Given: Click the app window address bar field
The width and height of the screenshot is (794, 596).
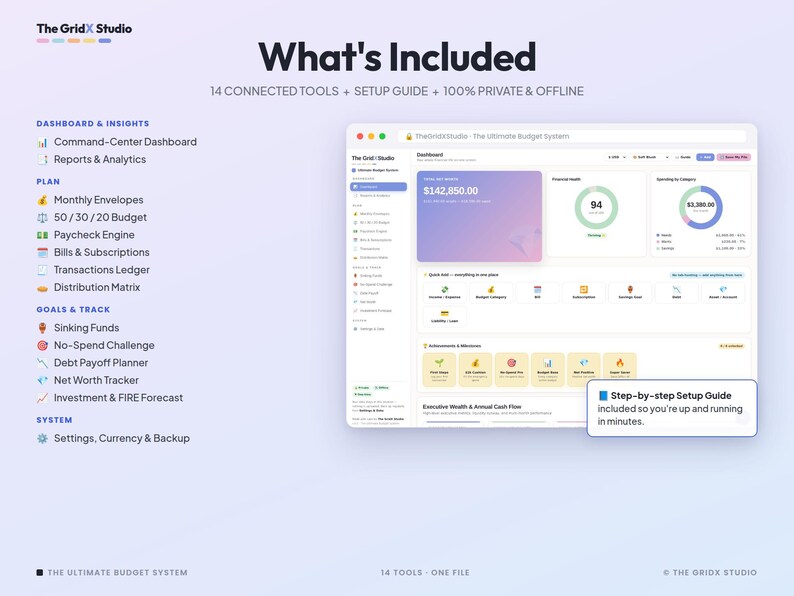Looking at the screenshot, I should (x=572, y=136).
